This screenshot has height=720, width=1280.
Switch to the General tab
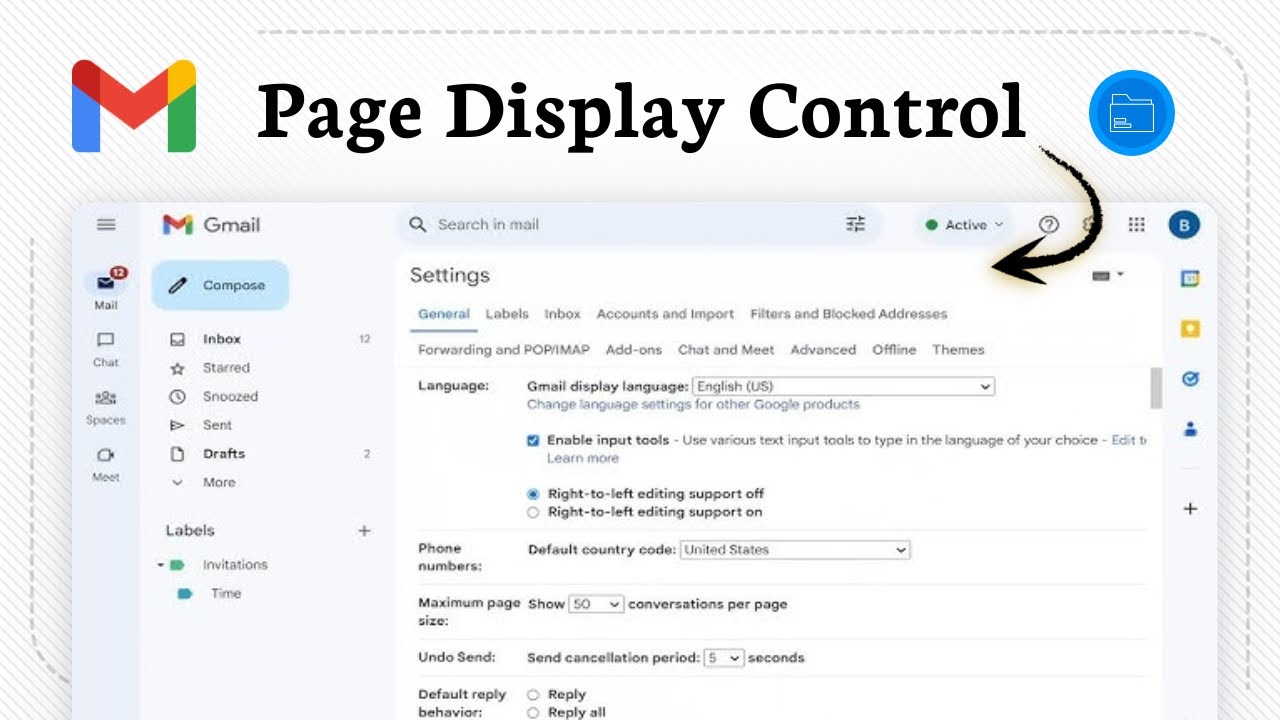(444, 314)
